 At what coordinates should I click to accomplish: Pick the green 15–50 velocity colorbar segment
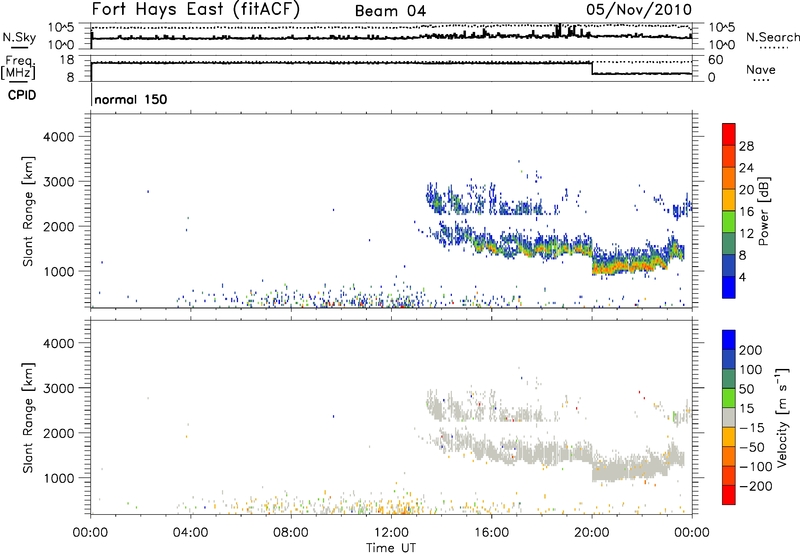click(x=729, y=398)
